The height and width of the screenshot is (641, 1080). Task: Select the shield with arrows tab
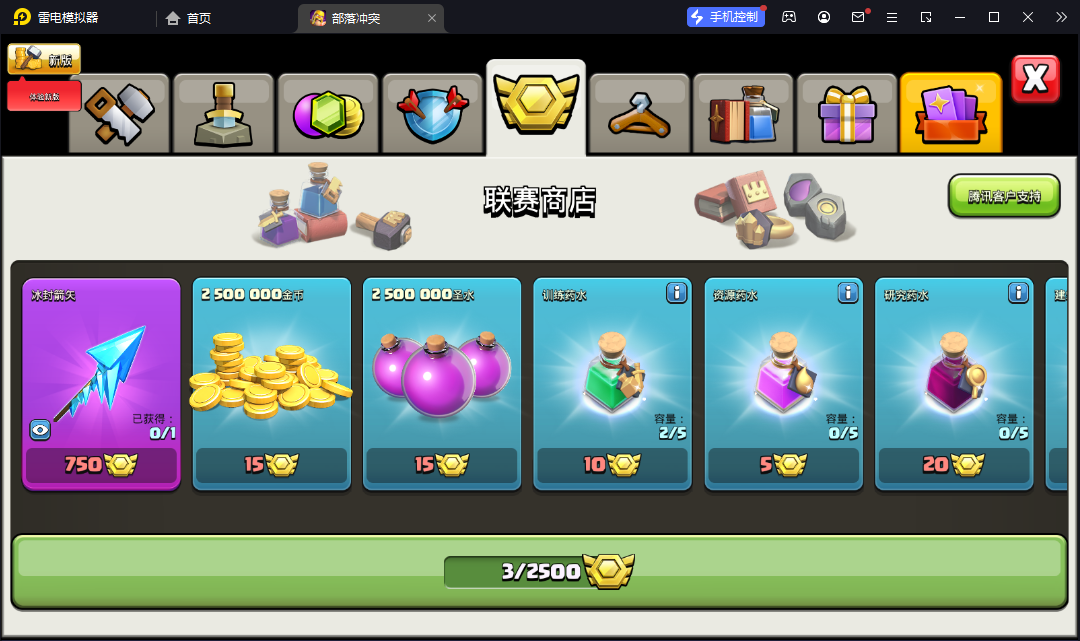pos(433,114)
